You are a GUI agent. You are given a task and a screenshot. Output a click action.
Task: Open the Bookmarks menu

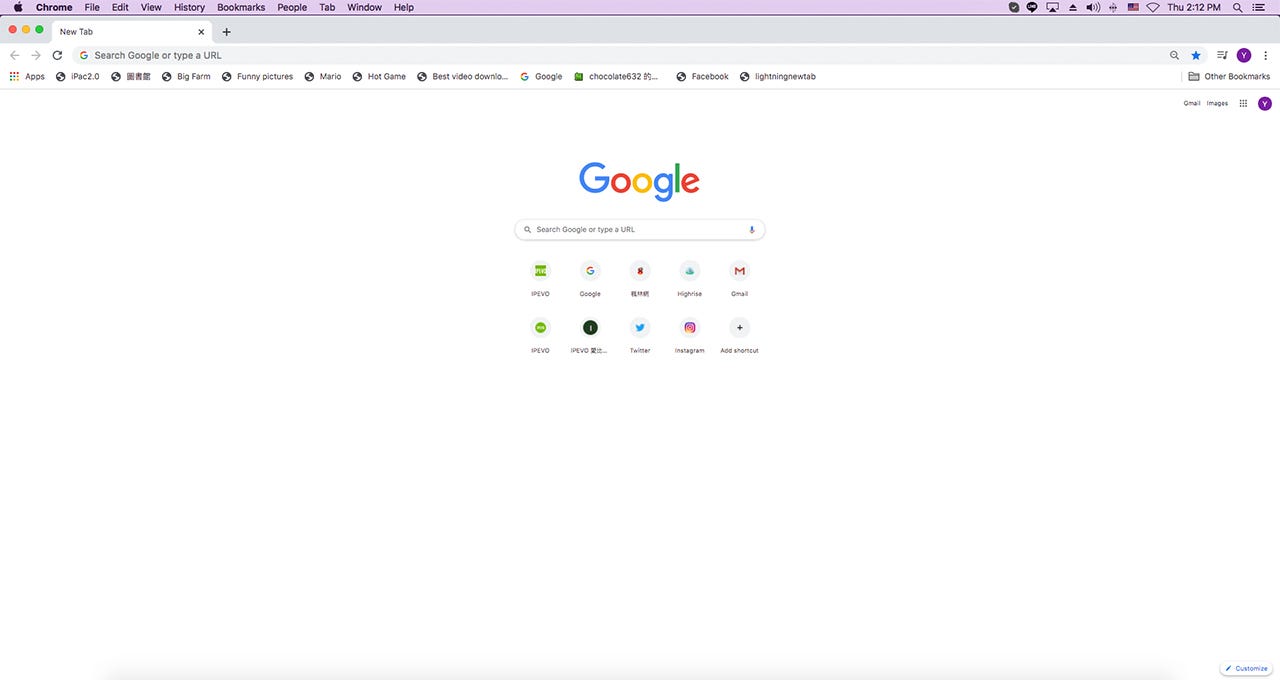[x=241, y=7]
